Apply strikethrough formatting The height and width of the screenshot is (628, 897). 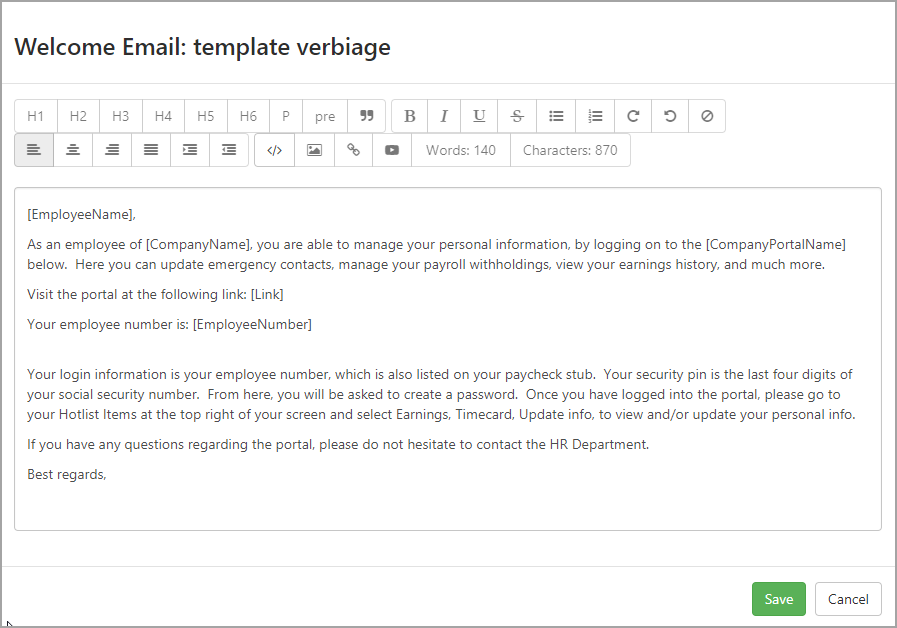tap(517, 116)
